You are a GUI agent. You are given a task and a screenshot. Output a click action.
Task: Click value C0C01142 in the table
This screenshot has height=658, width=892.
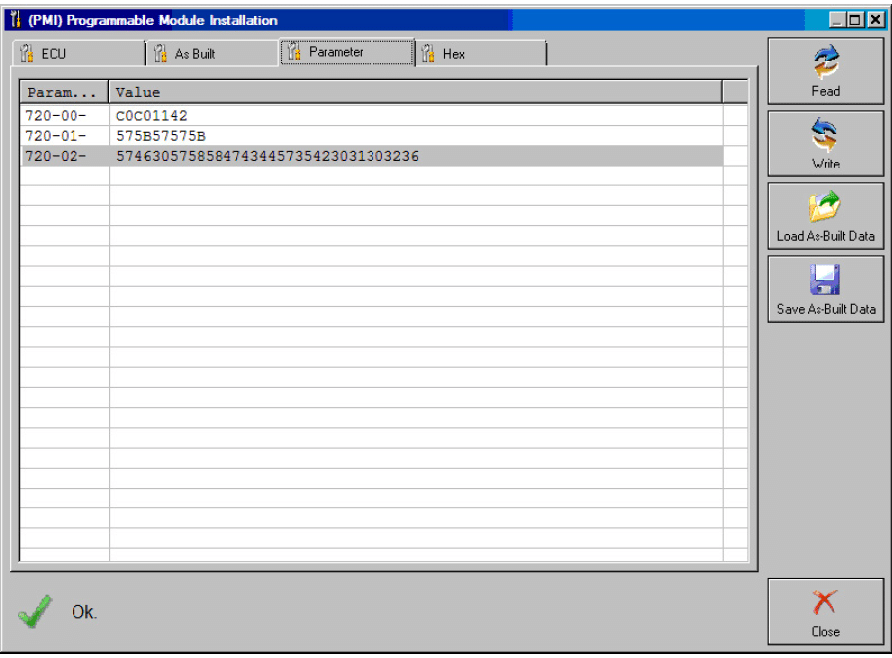tap(152, 116)
